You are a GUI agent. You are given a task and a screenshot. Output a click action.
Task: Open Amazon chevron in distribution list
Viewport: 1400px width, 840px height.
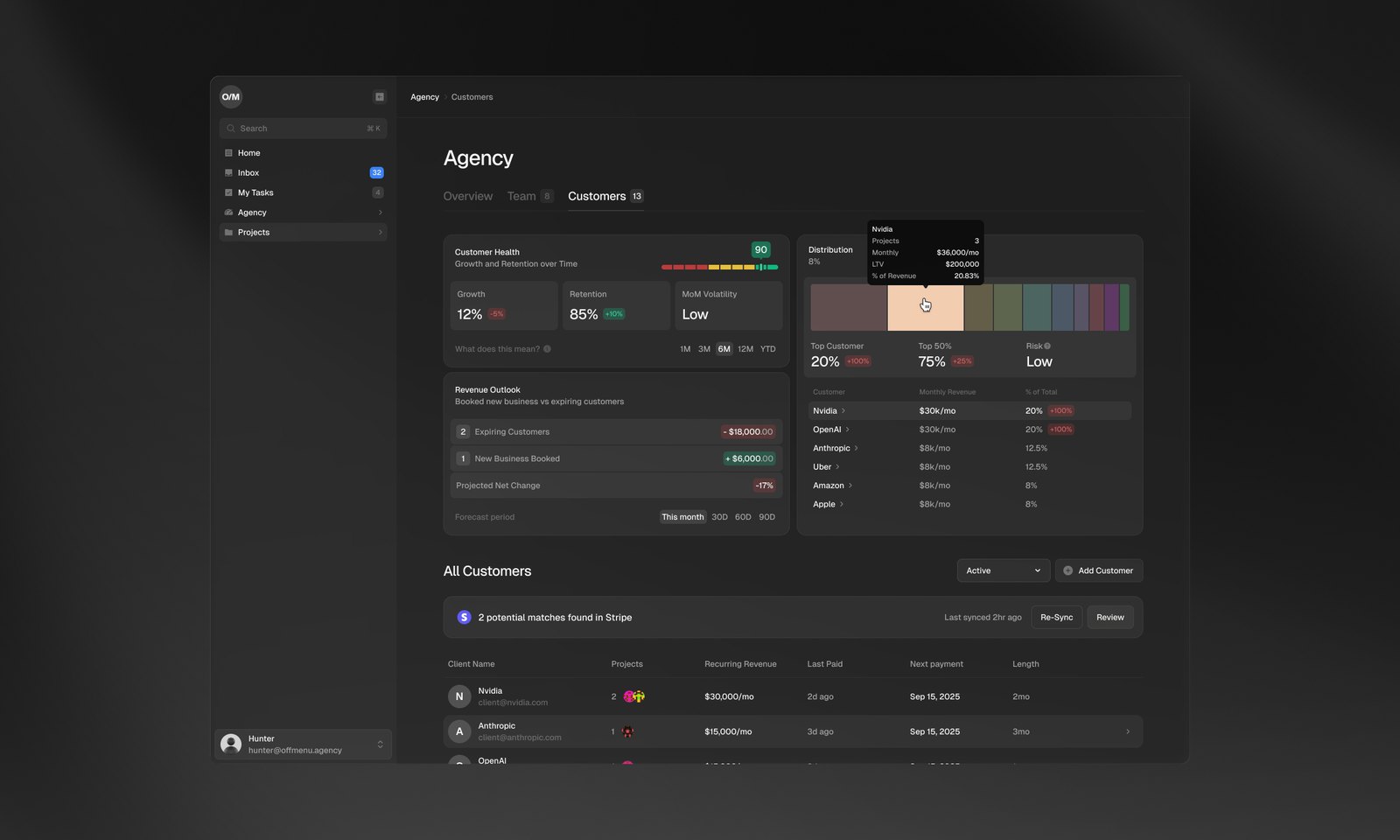(x=850, y=486)
